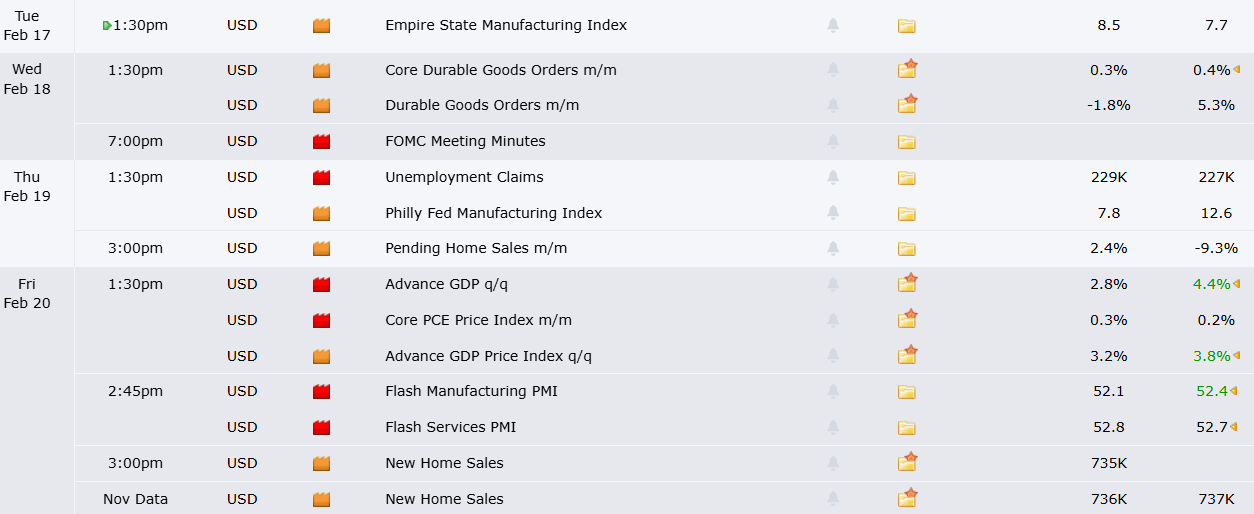This screenshot has width=1254, height=514.
Task: Open detail folder for Empire State Manufacturing Index
Action: pyautogui.click(x=907, y=26)
